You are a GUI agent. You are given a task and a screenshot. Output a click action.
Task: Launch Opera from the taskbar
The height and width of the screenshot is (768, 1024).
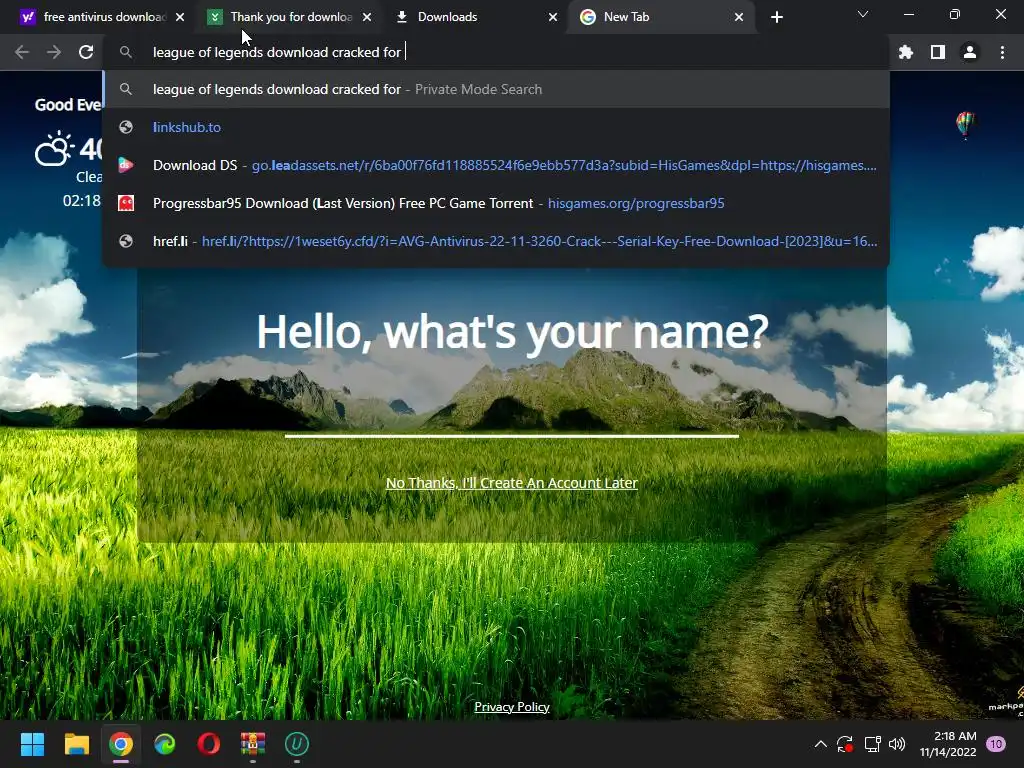209,744
